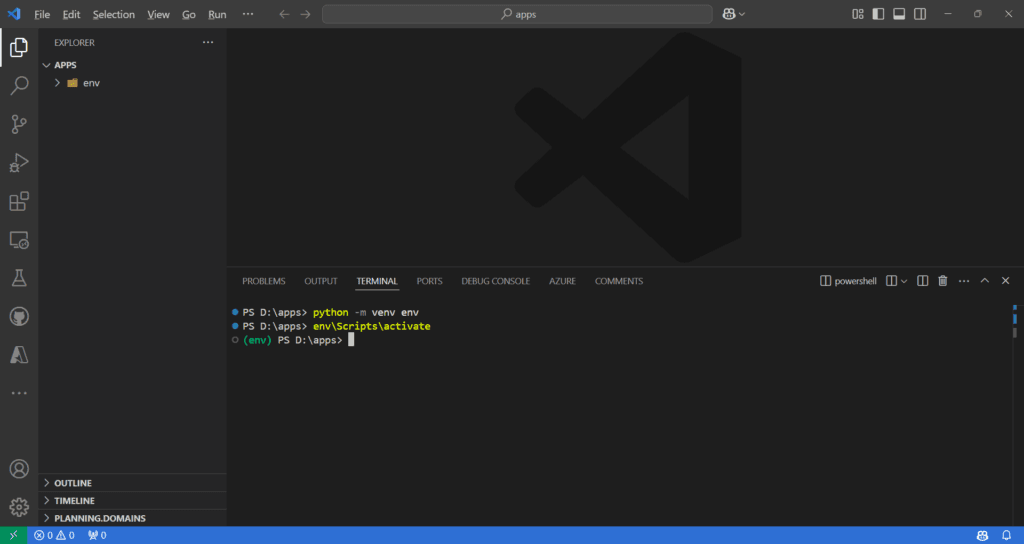
Task: Open the Extensions view
Action: pos(19,201)
